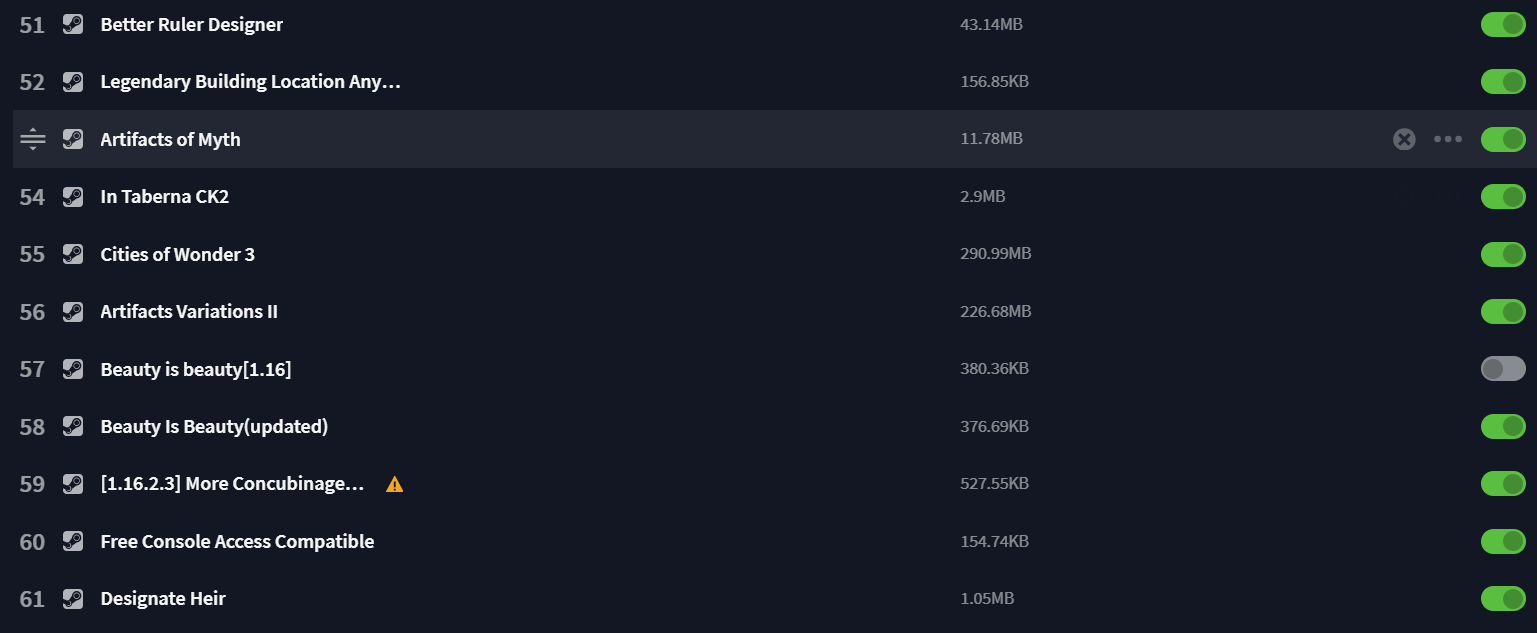
Task: Click the Steam icon next to Better Ruler Designer
Action: 72,24
